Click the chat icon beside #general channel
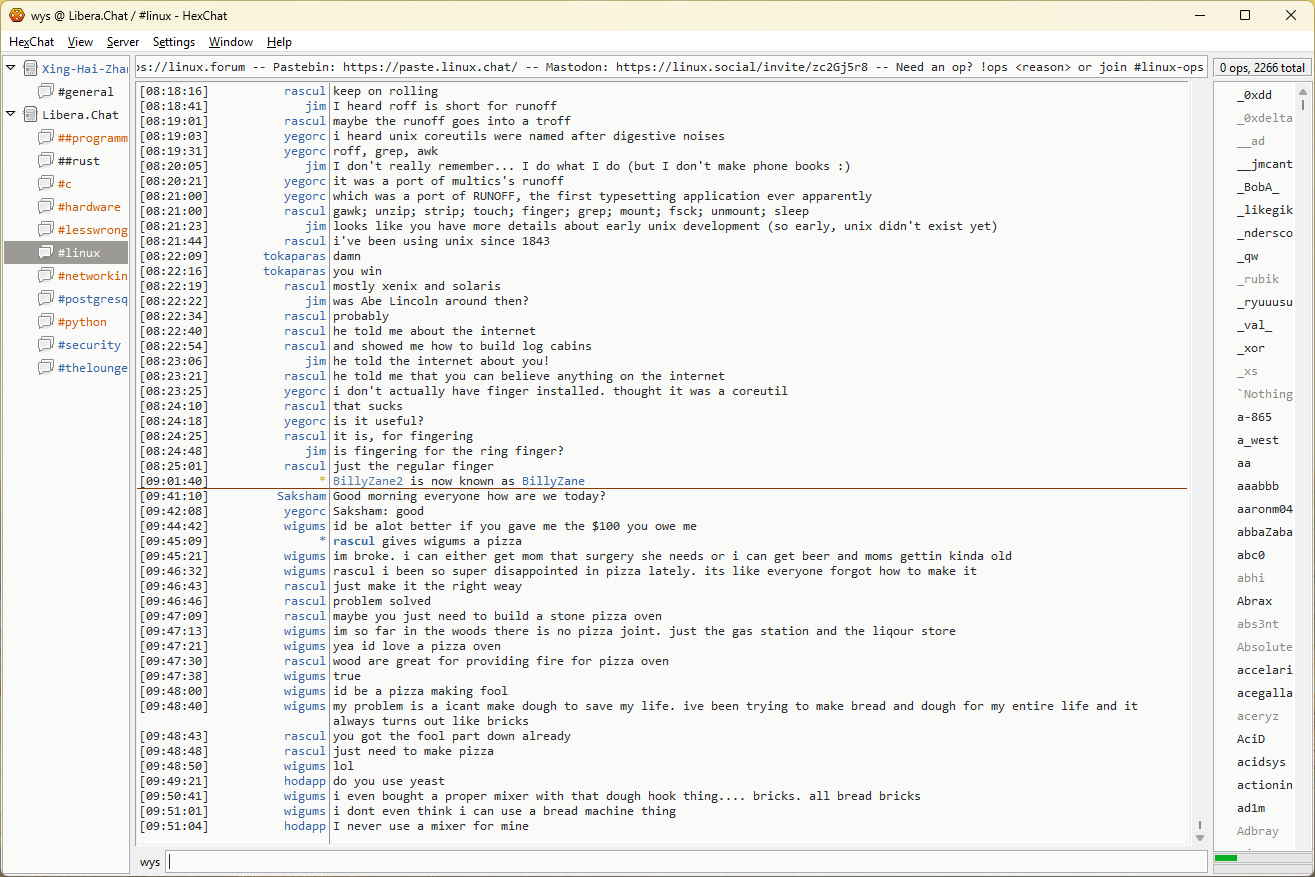The height and width of the screenshot is (877, 1315). (x=46, y=92)
